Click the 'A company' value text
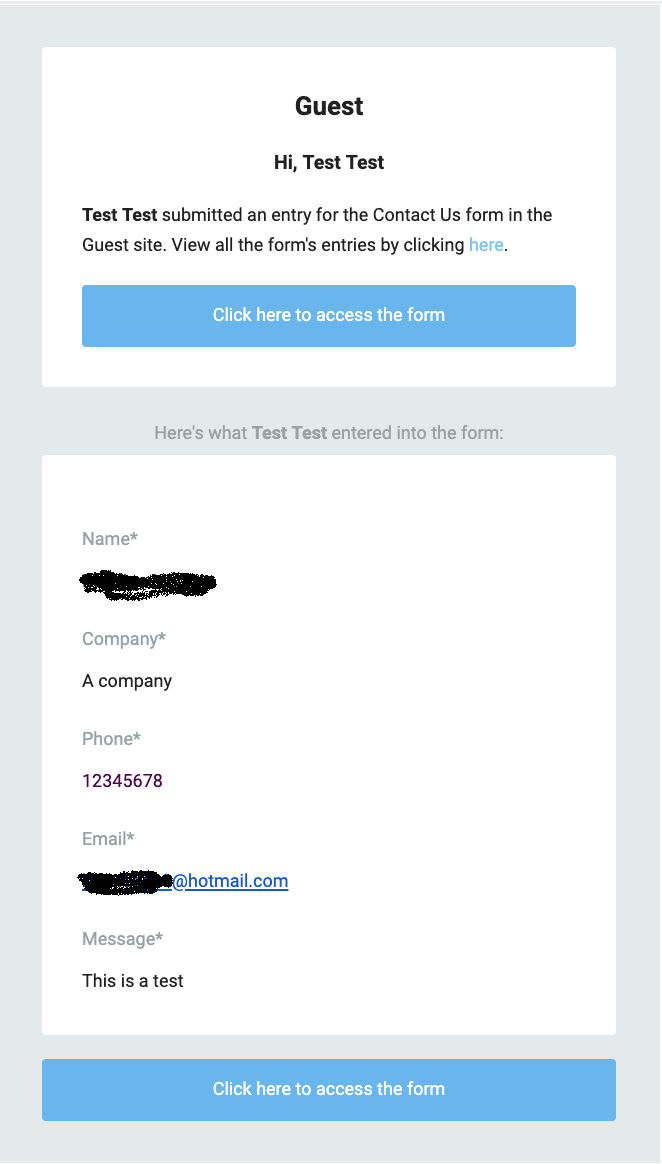This screenshot has width=662, height=1164. pos(127,681)
